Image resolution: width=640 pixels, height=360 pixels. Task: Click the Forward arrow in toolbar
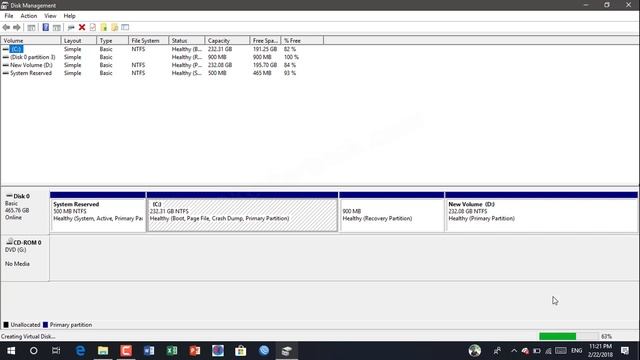tap(17, 27)
